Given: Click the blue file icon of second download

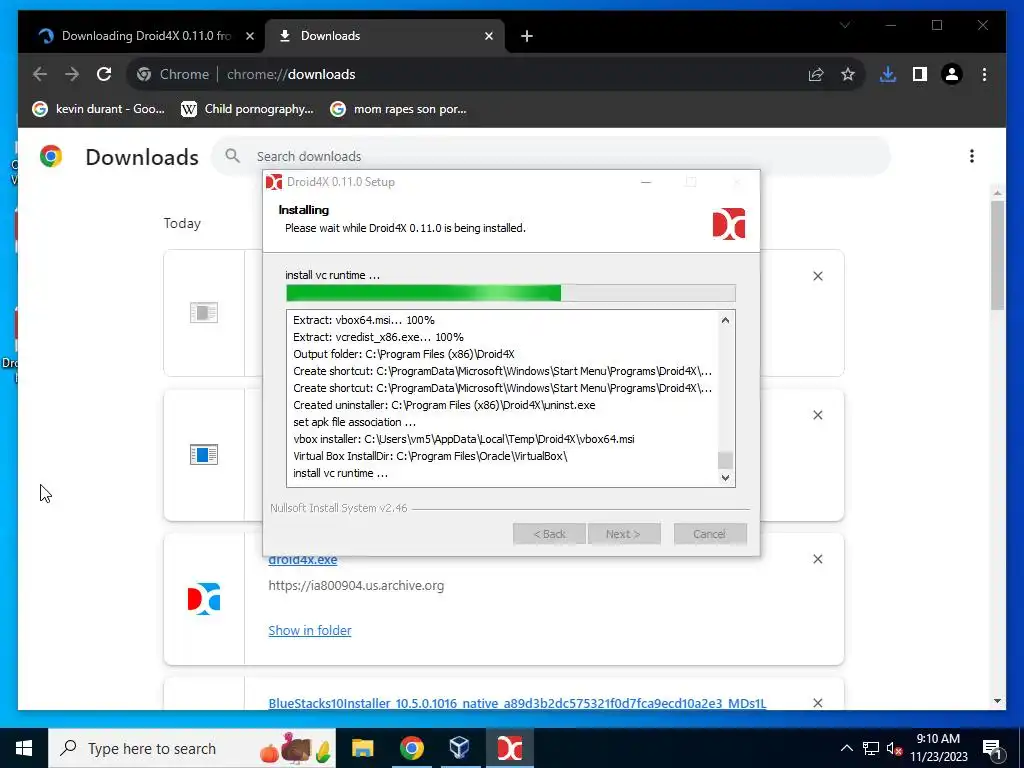Looking at the screenshot, I should pos(204,454).
